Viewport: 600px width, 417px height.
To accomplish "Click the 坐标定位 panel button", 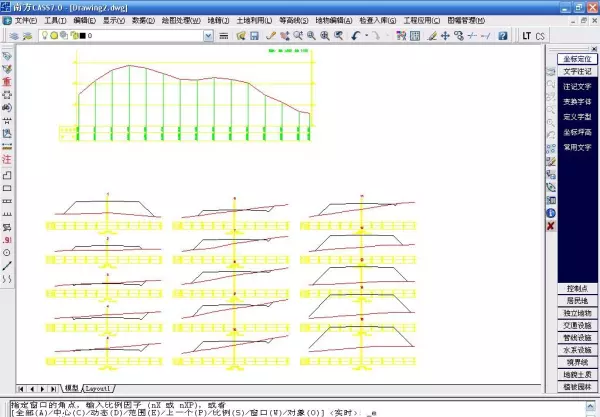I will [x=577, y=59].
